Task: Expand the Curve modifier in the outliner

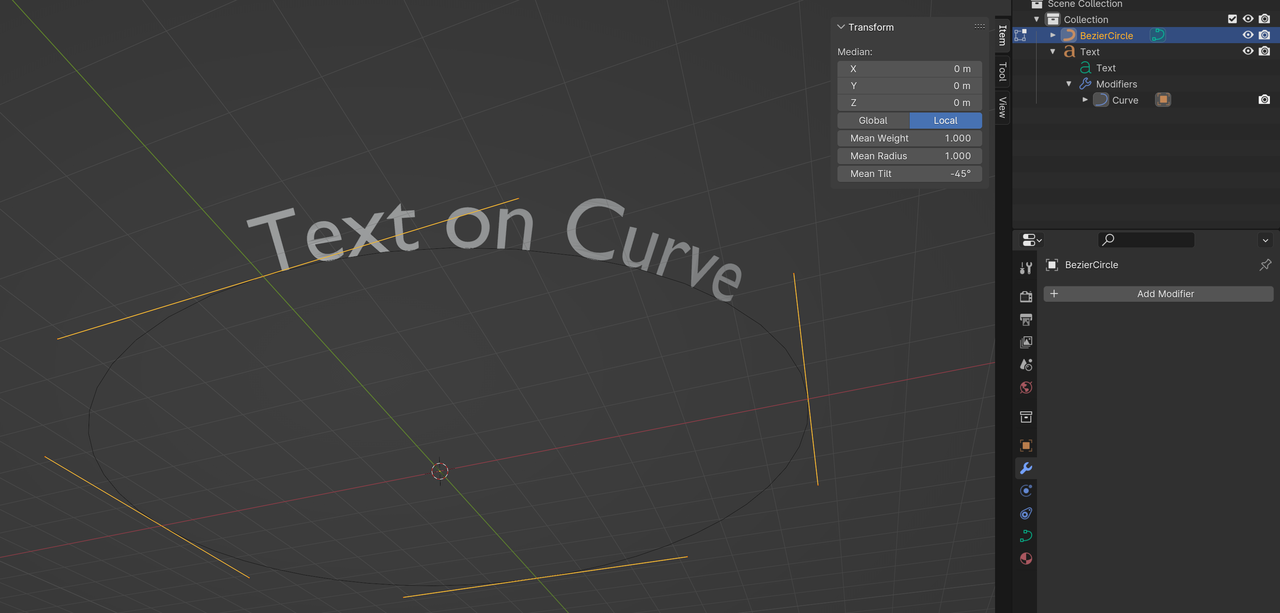Action: coord(1085,99)
